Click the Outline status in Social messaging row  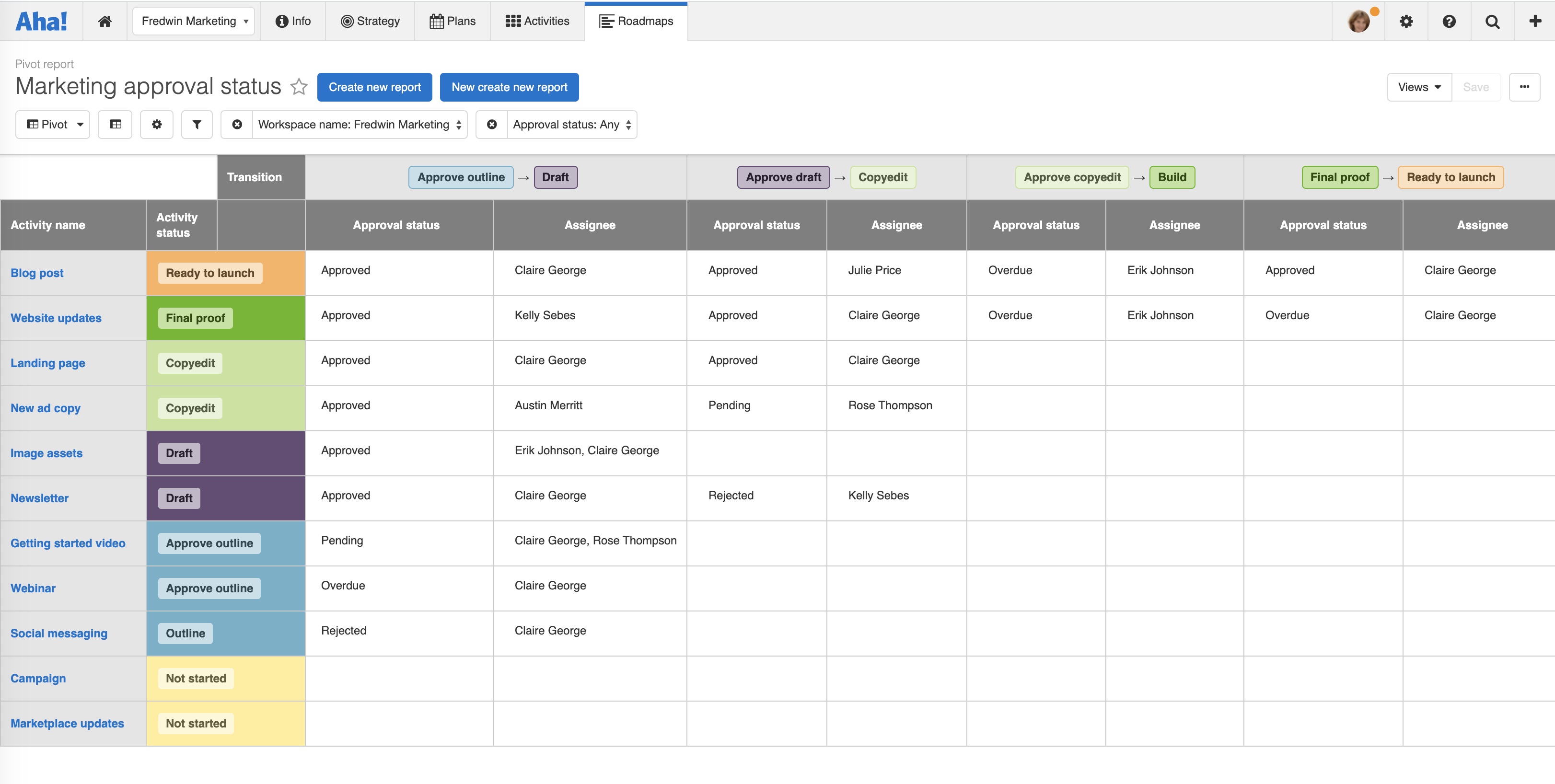(186, 633)
